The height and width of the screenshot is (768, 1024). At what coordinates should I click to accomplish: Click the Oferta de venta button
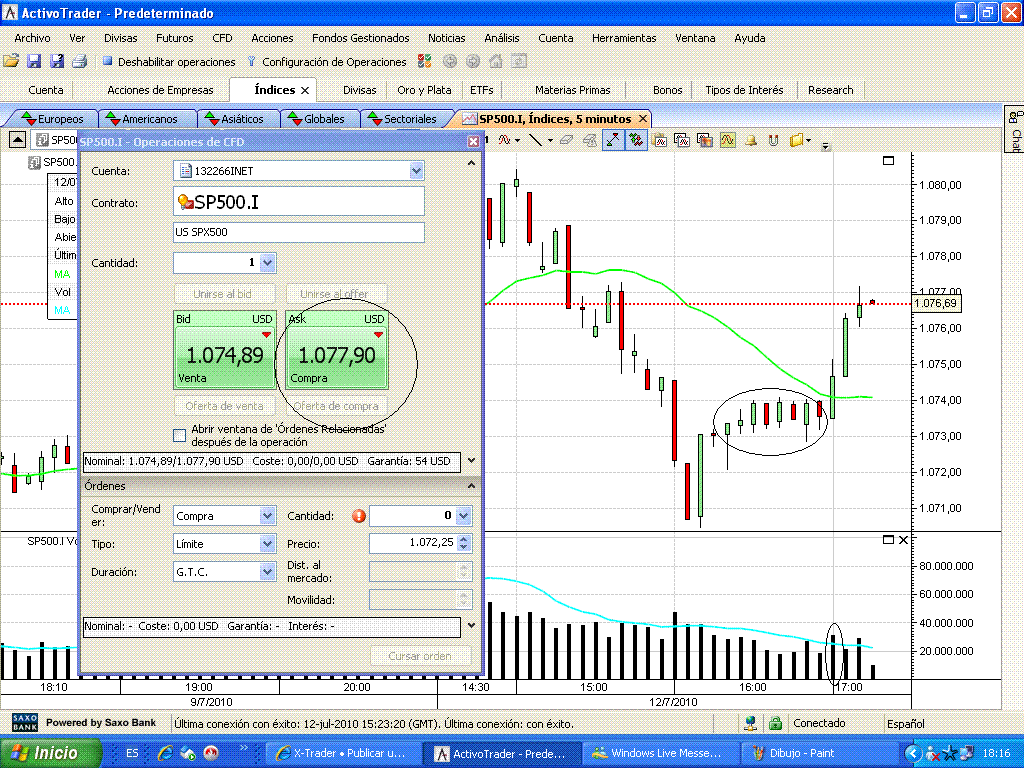(224, 406)
